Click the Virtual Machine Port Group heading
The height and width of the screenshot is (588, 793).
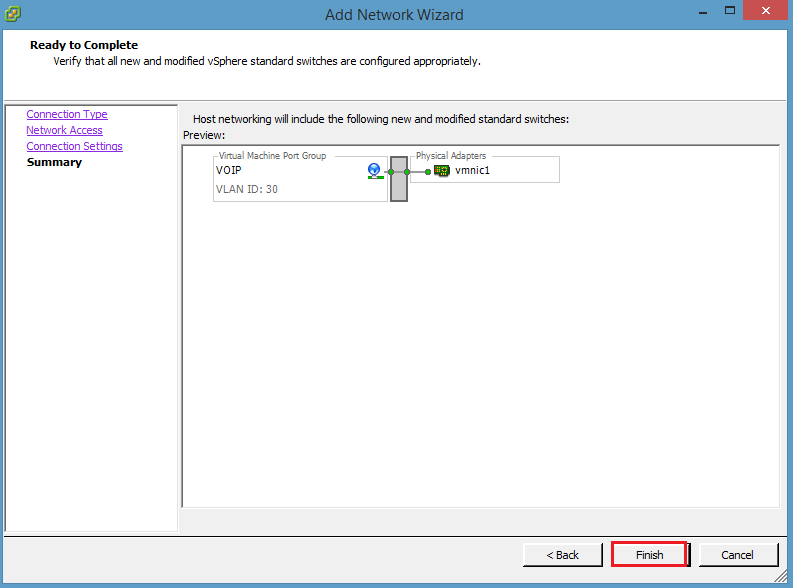272,156
